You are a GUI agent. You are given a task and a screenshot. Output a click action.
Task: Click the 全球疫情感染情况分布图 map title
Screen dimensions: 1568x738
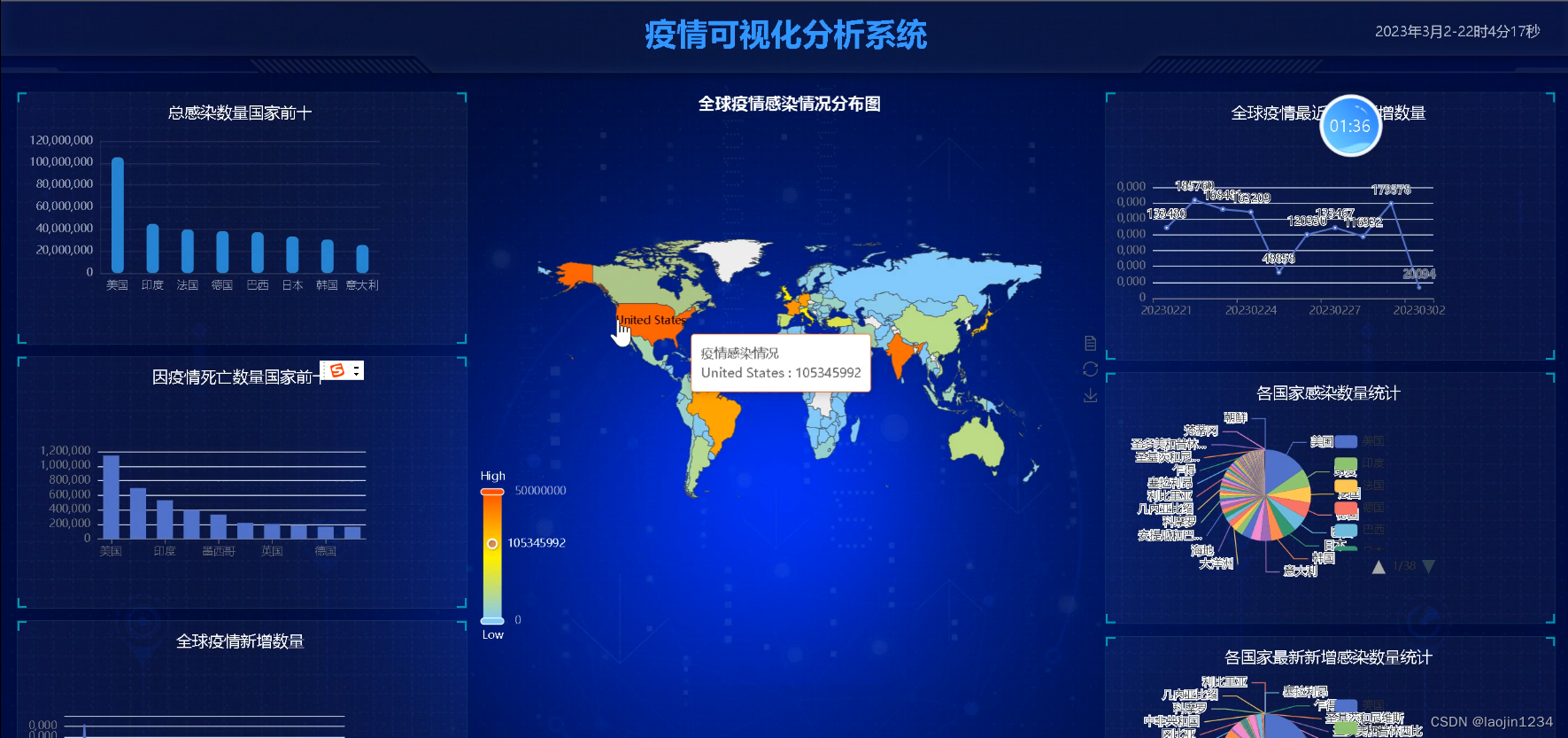tap(789, 104)
